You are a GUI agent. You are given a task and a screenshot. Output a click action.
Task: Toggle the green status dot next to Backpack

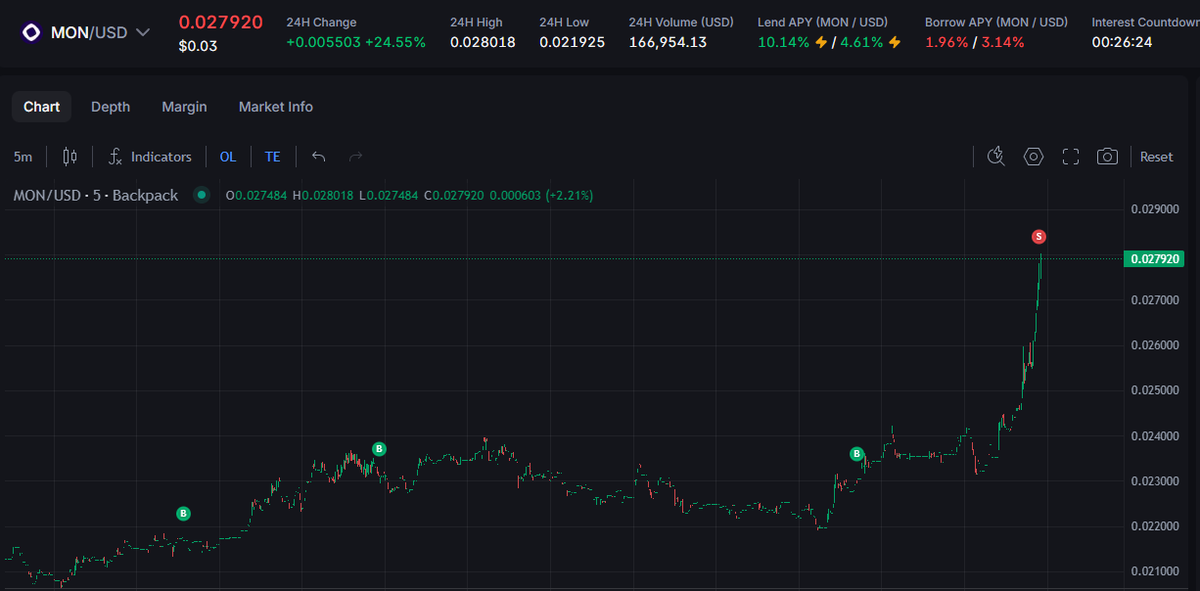click(x=202, y=195)
